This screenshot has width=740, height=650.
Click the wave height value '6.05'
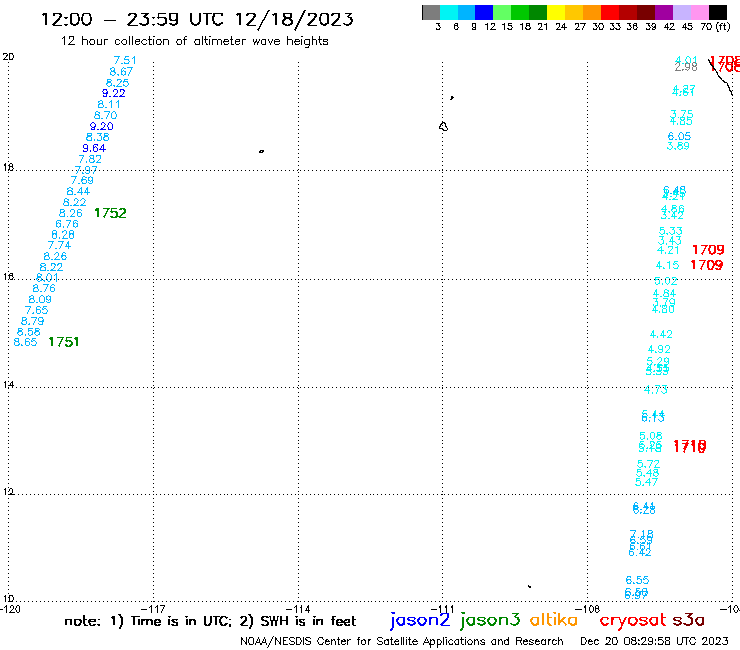679,136
